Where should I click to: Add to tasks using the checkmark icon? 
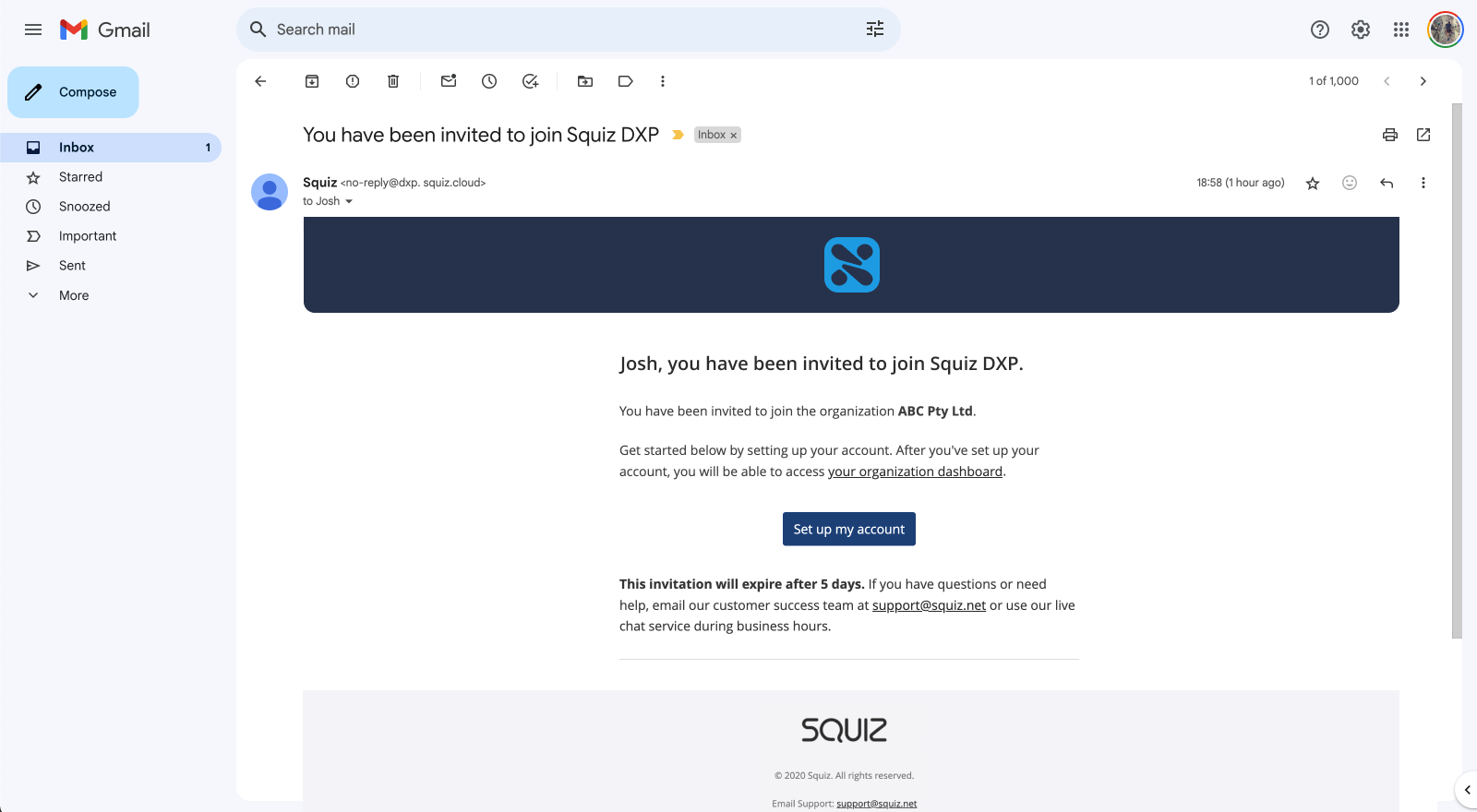[530, 81]
